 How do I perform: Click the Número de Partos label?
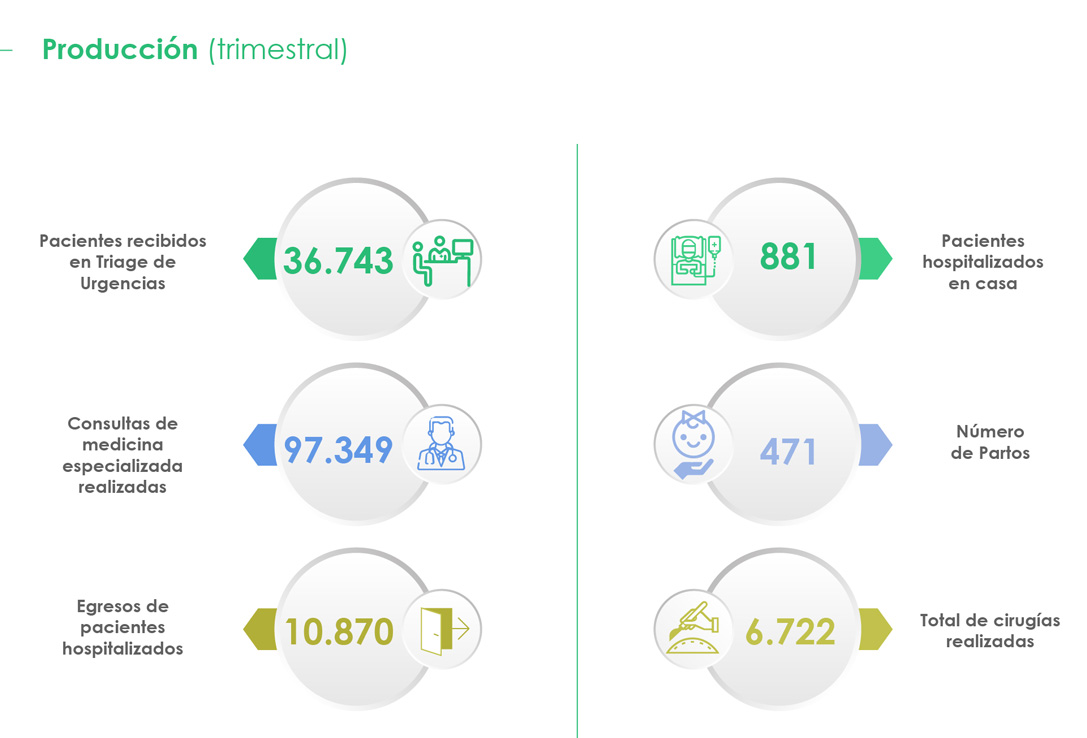click(990, 442)
